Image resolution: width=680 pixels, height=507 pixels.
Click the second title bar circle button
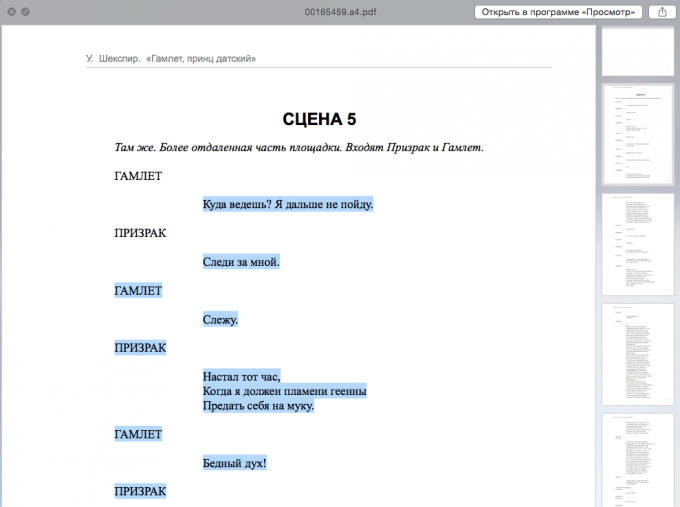(x=26, y=12)
